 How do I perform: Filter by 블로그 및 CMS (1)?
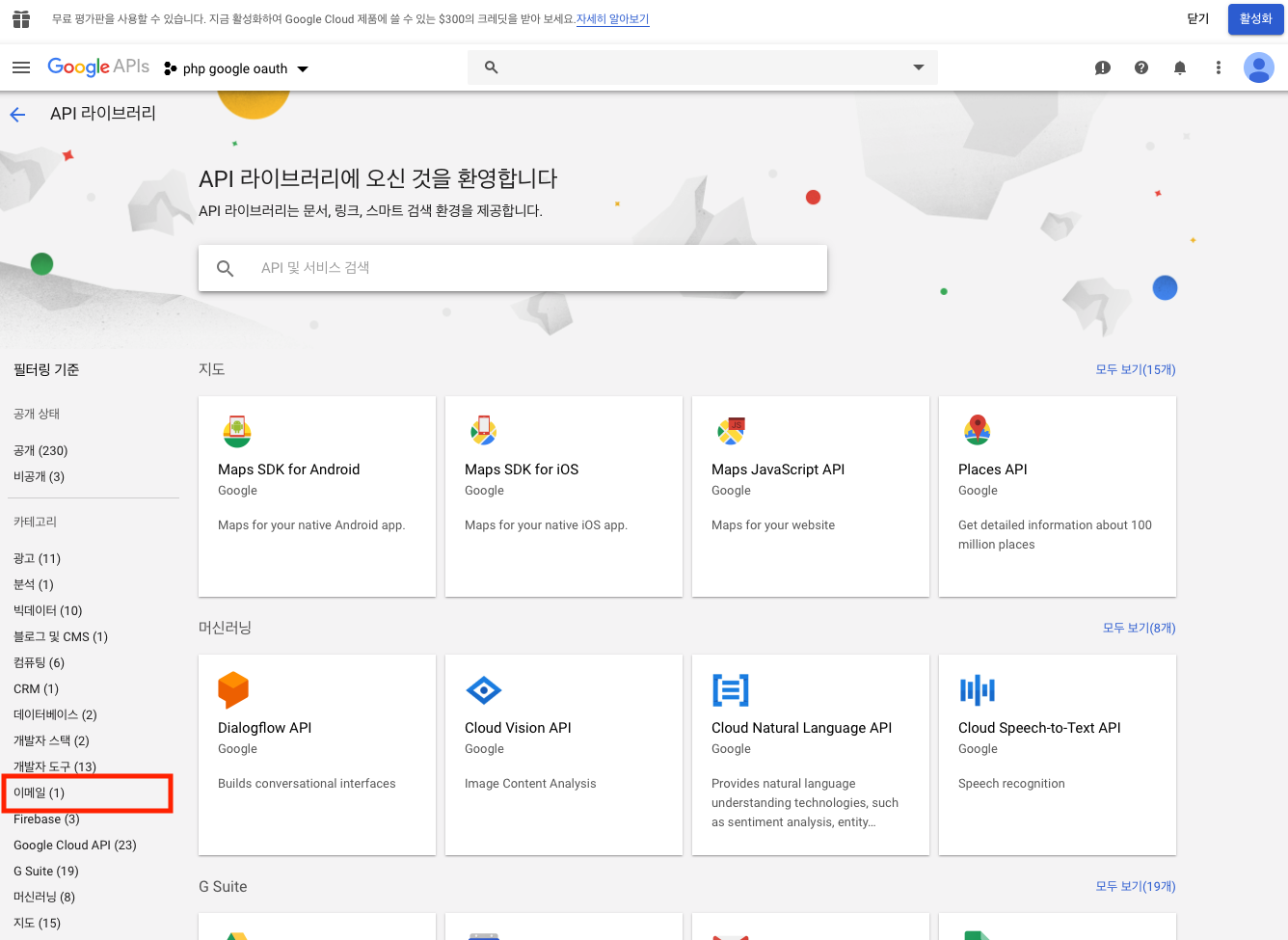pyautogui.click(x=61, y=636)
